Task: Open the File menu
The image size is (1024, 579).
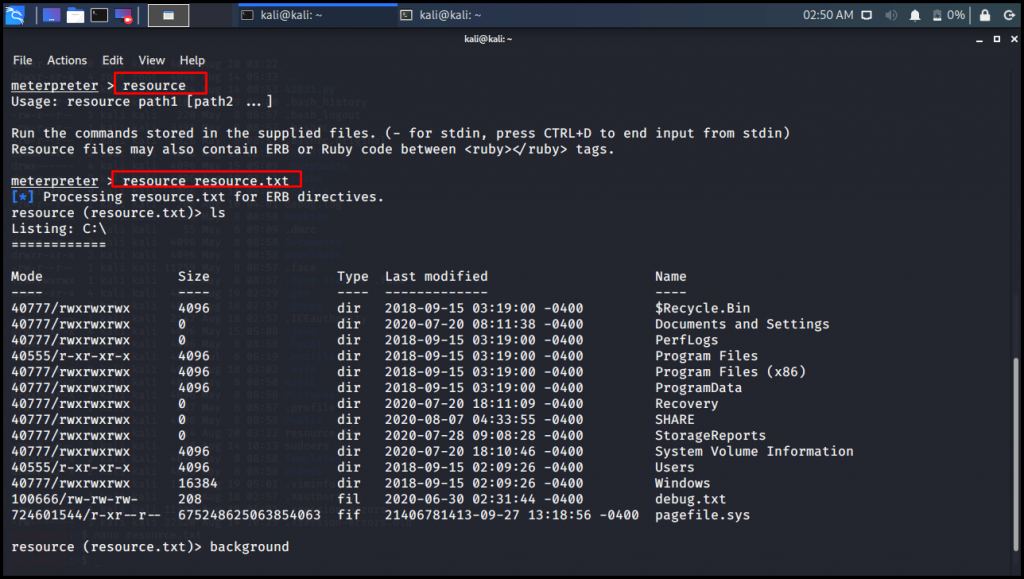Action: point(21,60)
